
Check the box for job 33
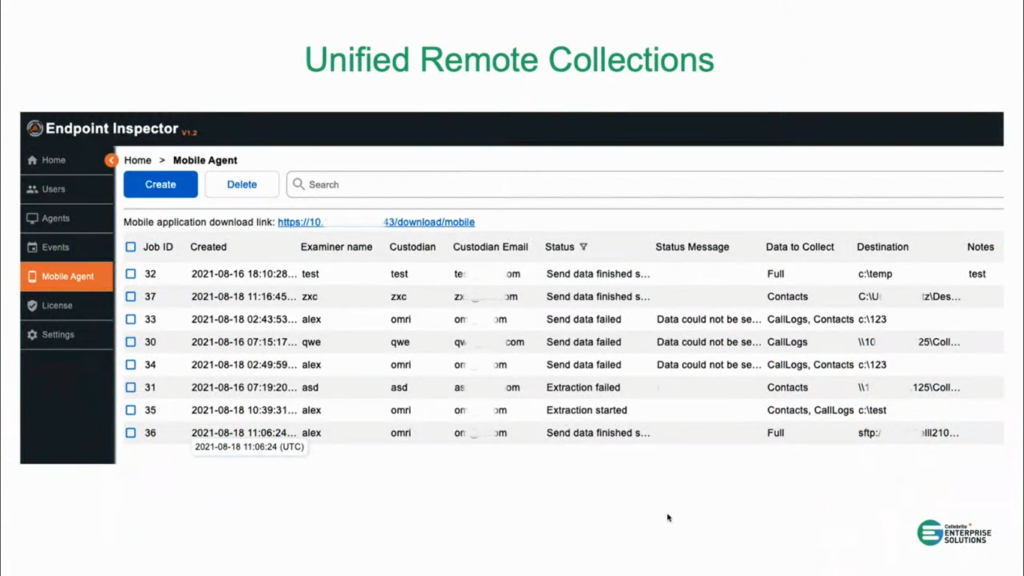[131, 319]
